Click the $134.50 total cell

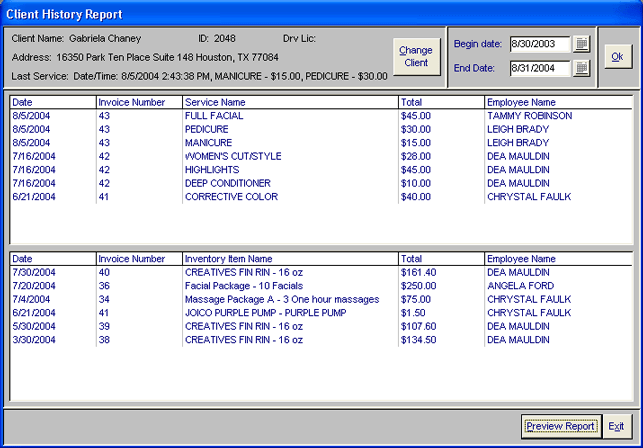click(x=419, y=341)
